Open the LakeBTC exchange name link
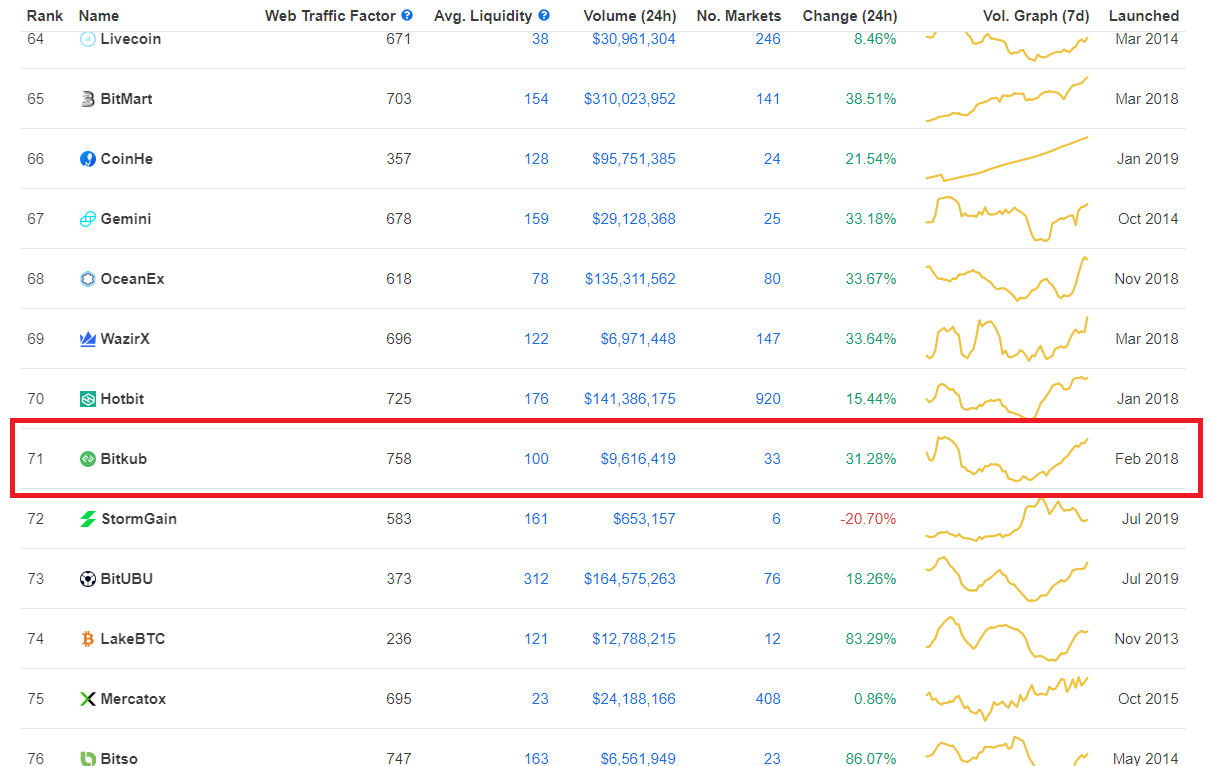The image size is (1224, 766). (x=133, y=639)
